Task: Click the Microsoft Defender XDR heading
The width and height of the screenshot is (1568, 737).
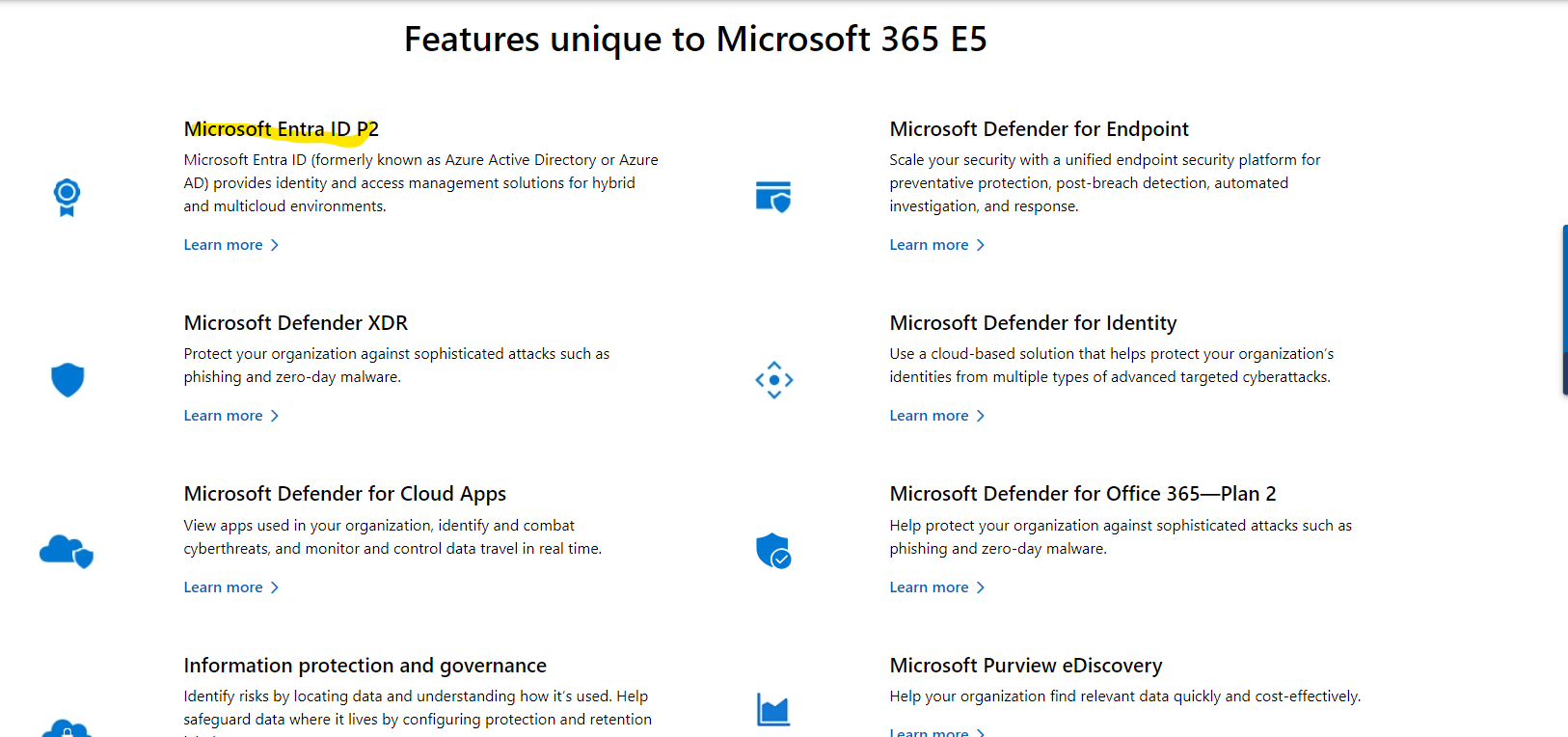Action: [296, 323]
